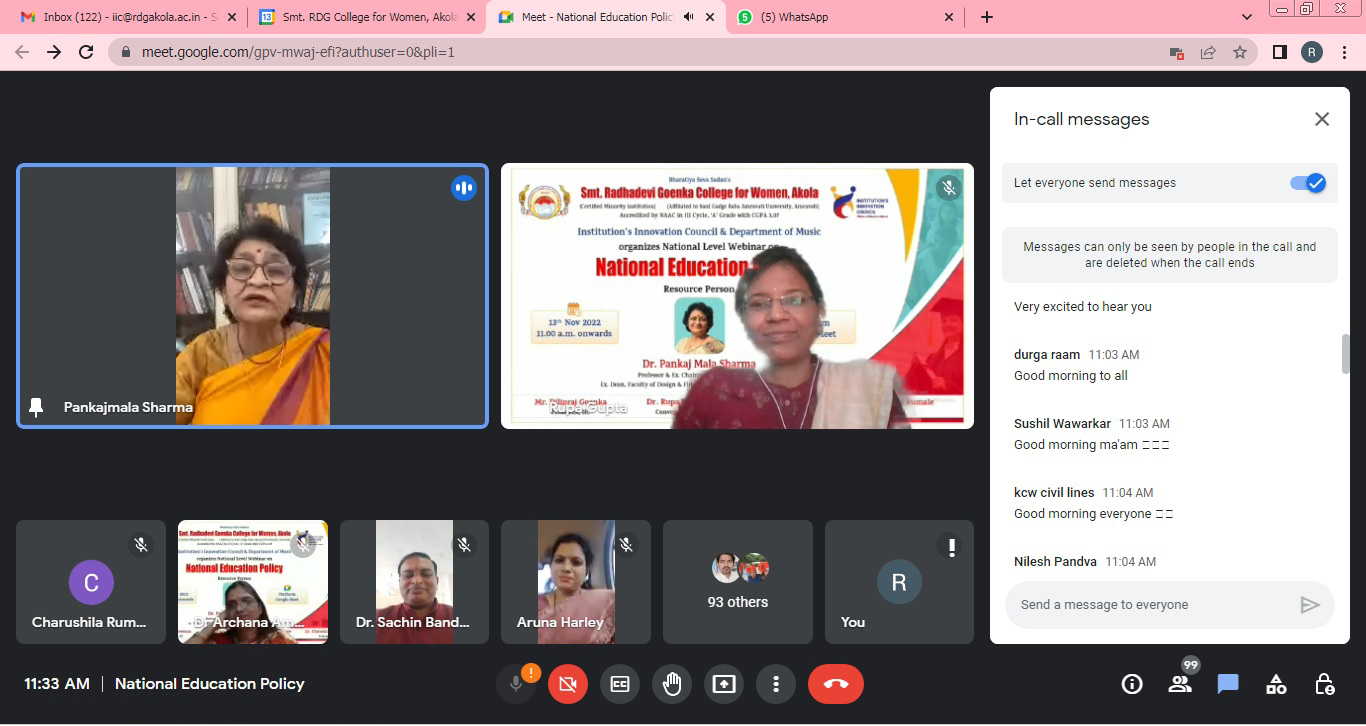The width and height of the screenshot is (1366, 726).
Task: Click the raise hand icon
Action: (672, 684)
